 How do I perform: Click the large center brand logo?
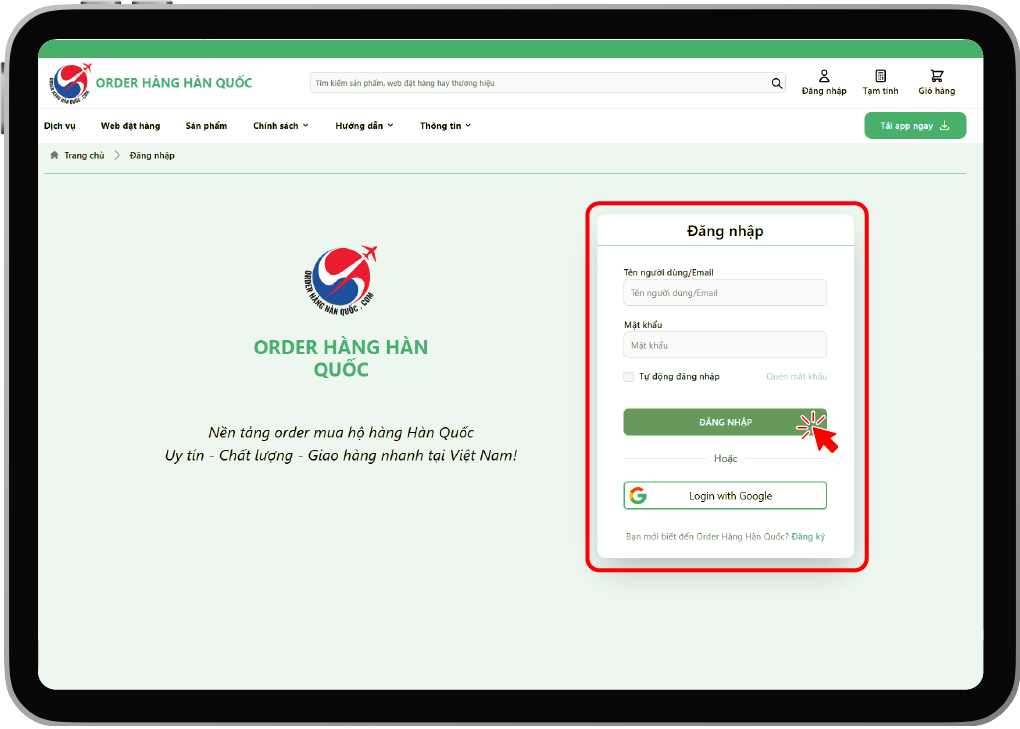(341, 281)
